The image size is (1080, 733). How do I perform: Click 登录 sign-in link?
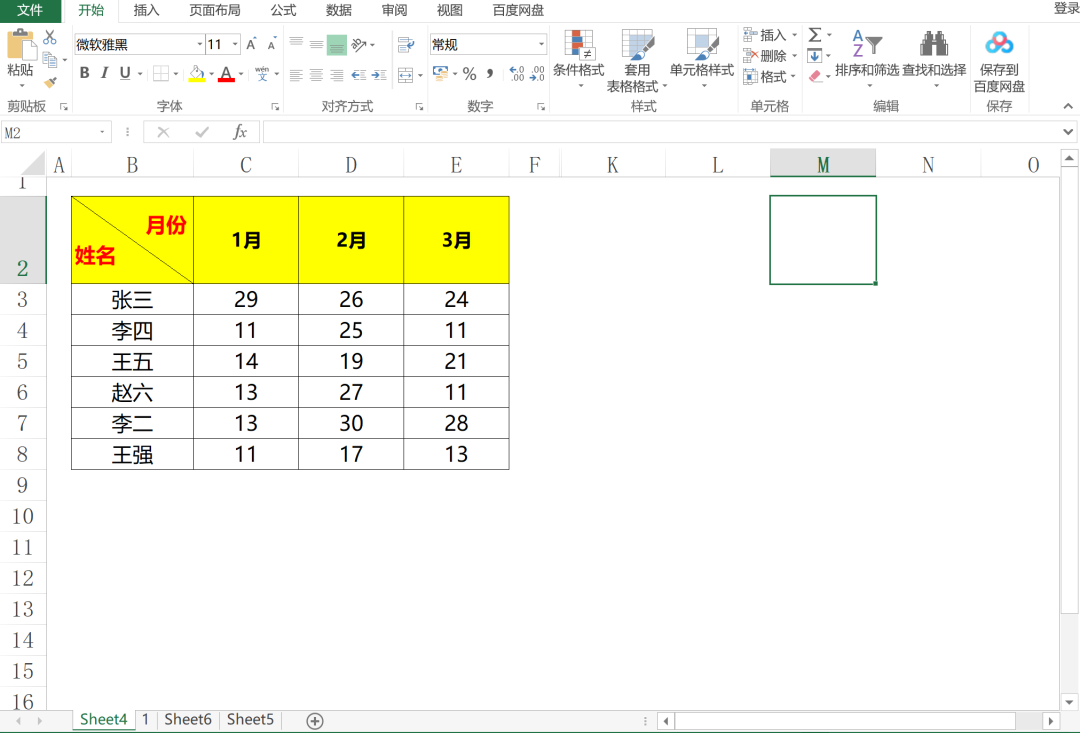coord(1066,8)
